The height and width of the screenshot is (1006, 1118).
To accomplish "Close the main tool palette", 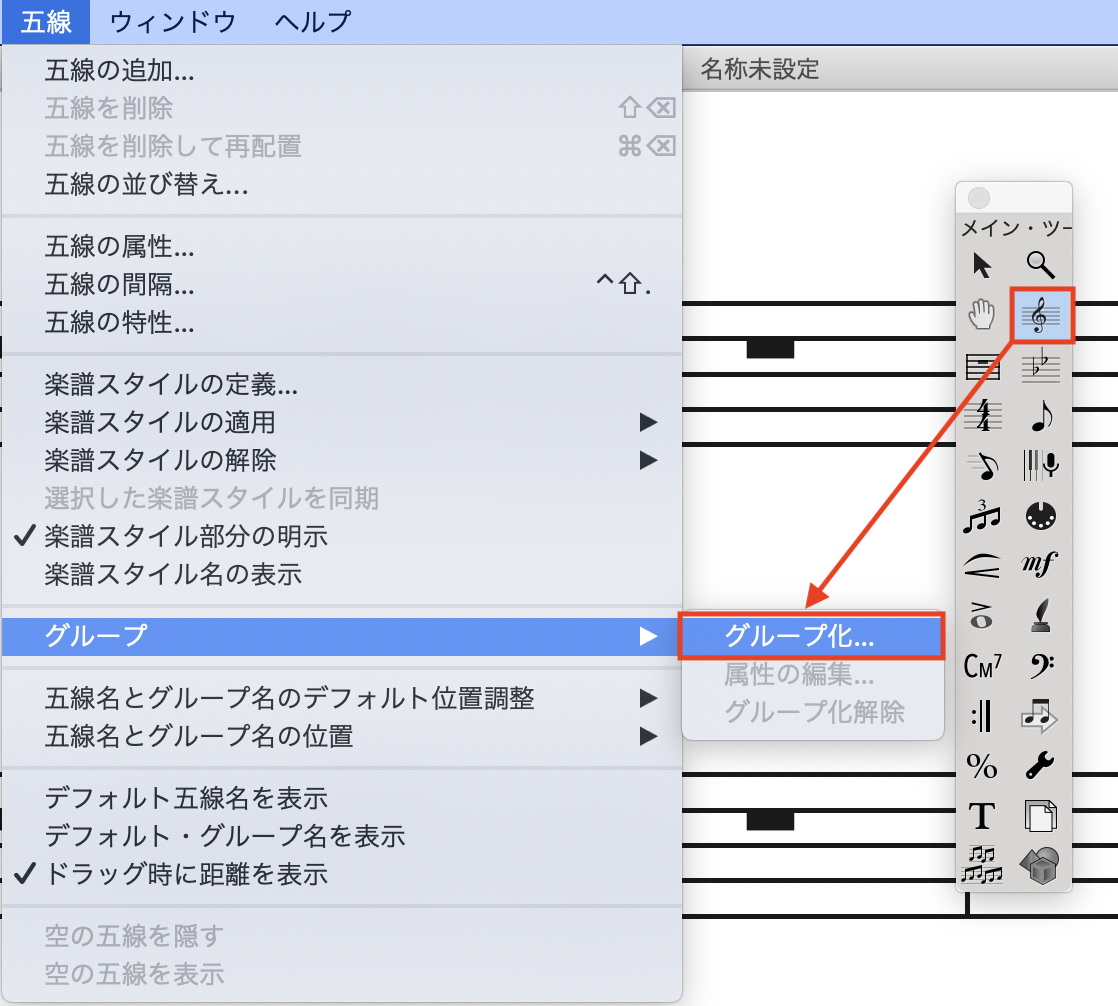I will coord(979,198).
